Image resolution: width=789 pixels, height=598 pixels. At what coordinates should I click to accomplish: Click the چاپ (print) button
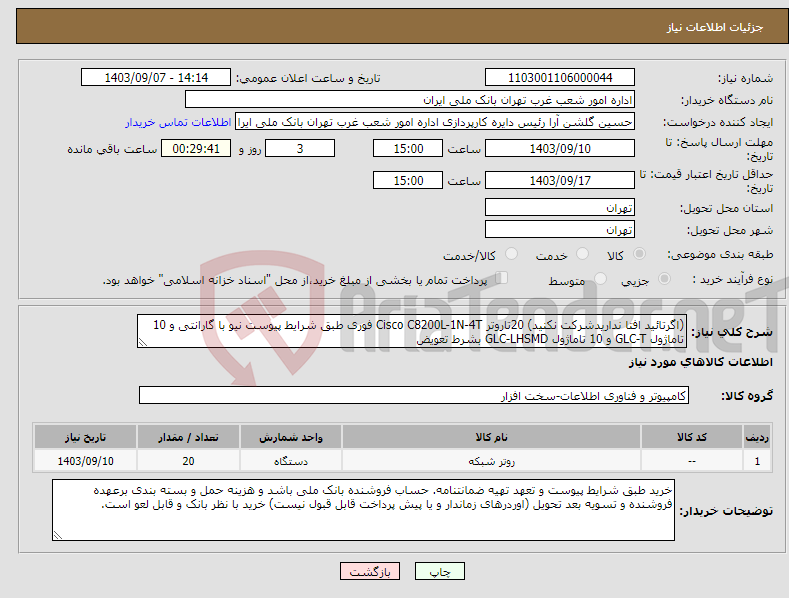click(440, 571)
